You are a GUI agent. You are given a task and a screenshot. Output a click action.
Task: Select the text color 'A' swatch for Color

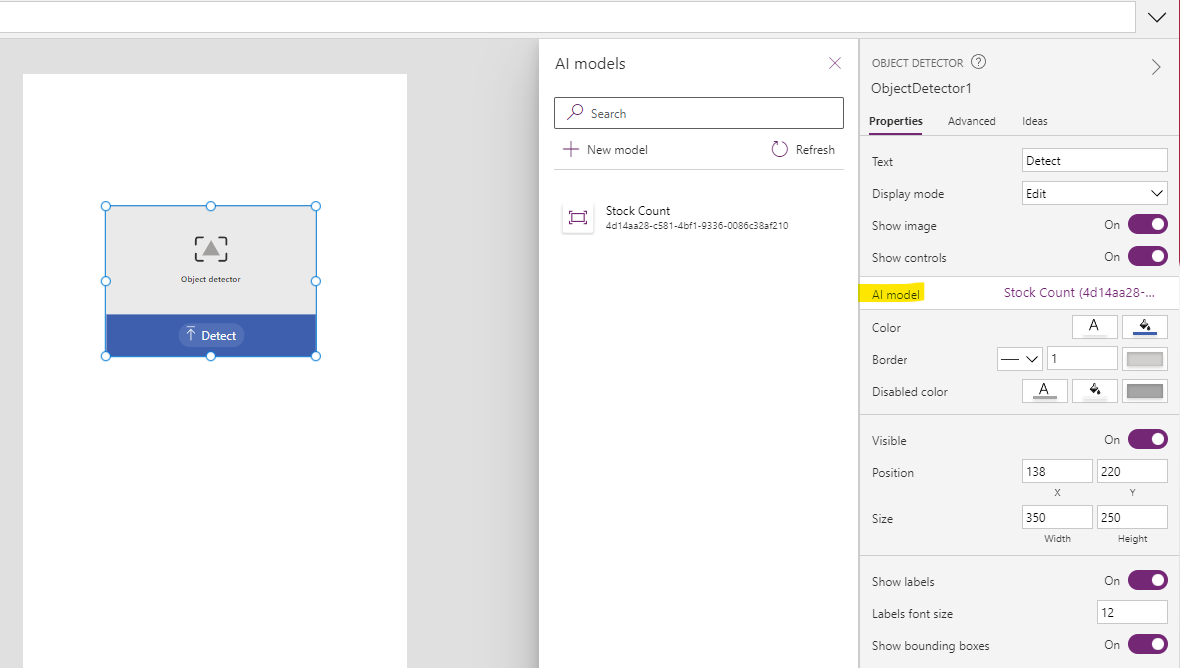click(1094, 326)
